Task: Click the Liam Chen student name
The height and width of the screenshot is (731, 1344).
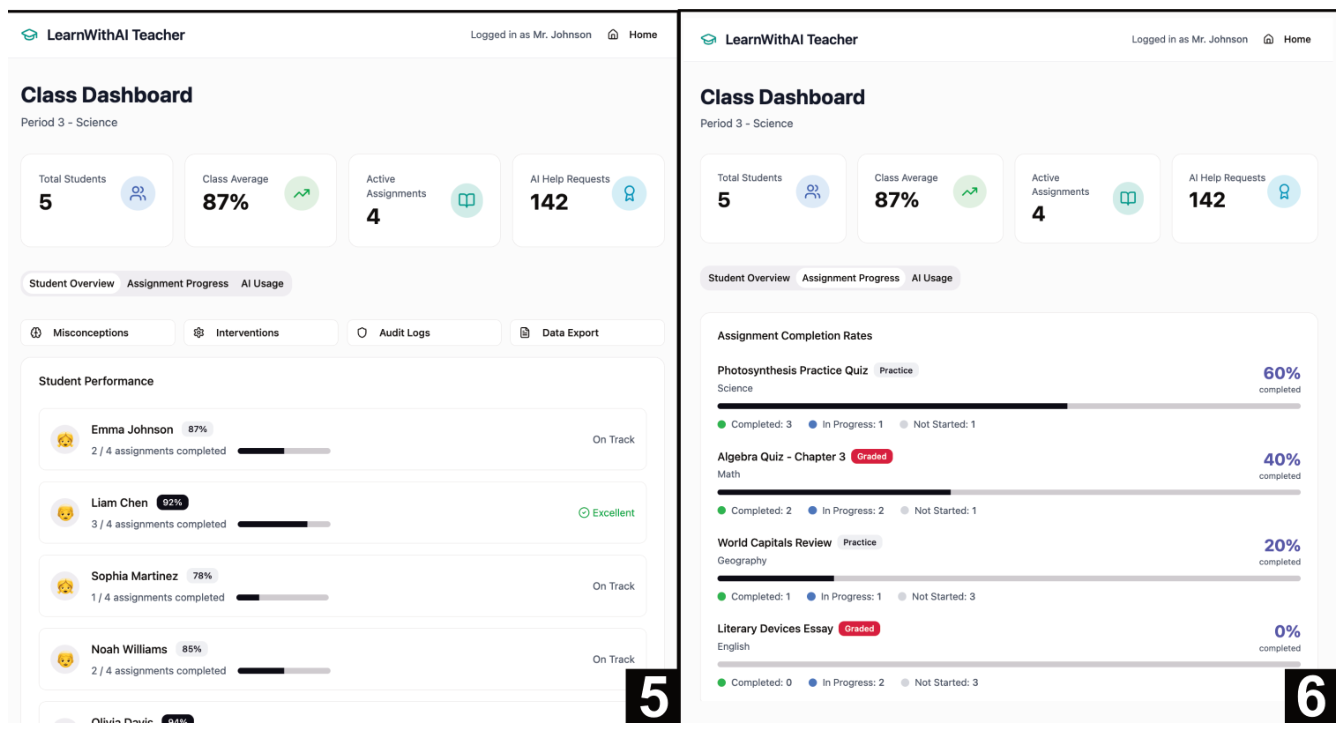Action: click(120, 503)
